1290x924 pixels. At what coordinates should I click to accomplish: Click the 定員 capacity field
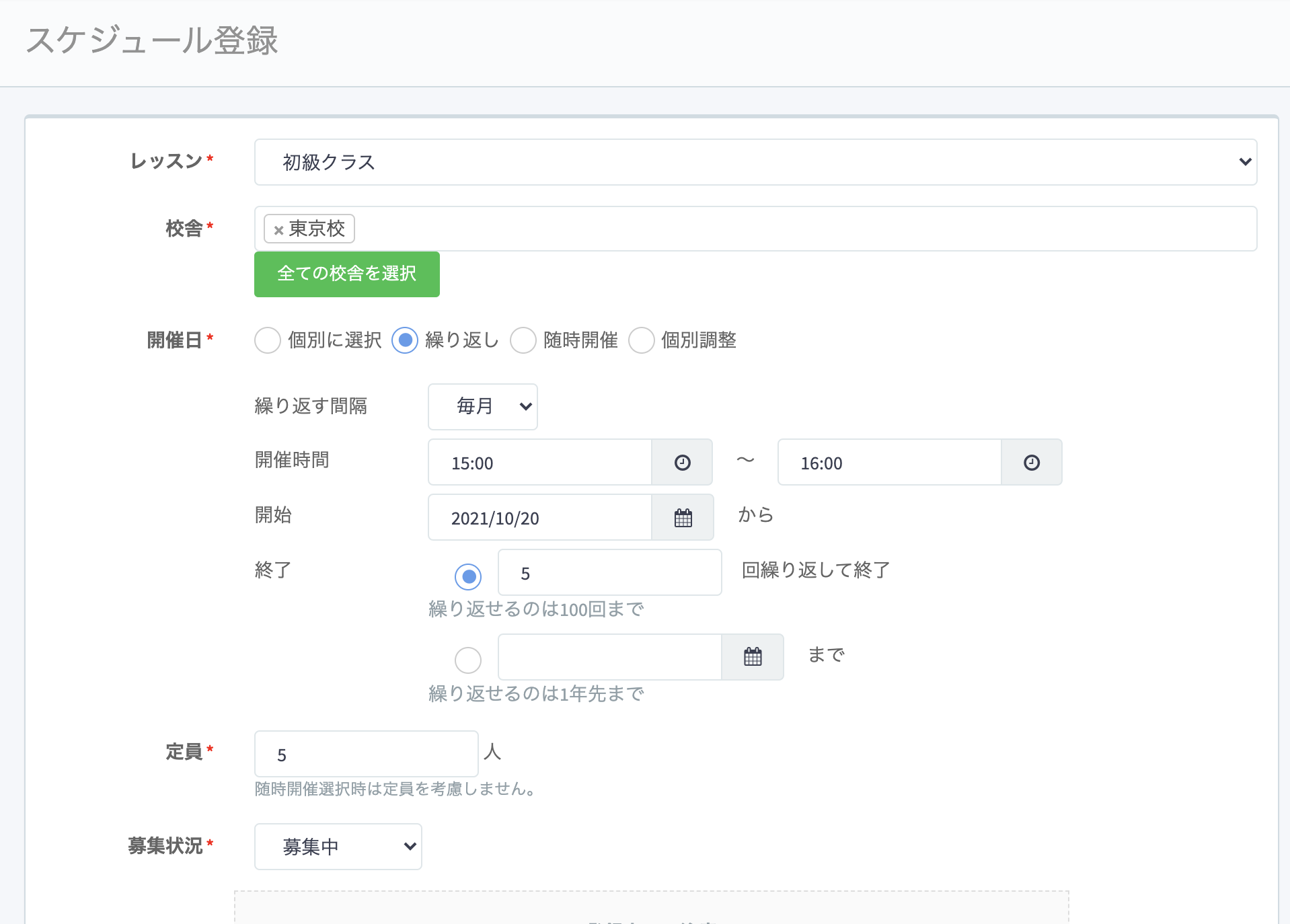367,754
